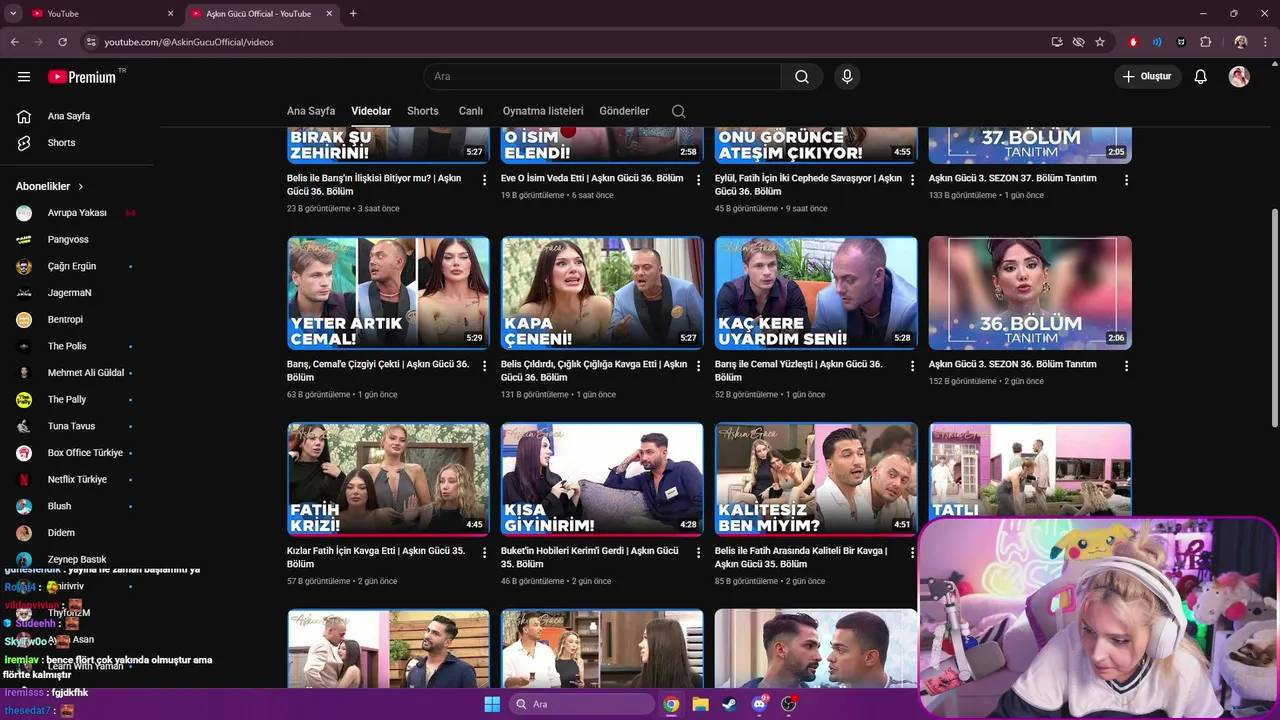Open the YouTube hamburger guide menu
Image resolution: width=1280 pixels, height=720 pixels.
24,77
